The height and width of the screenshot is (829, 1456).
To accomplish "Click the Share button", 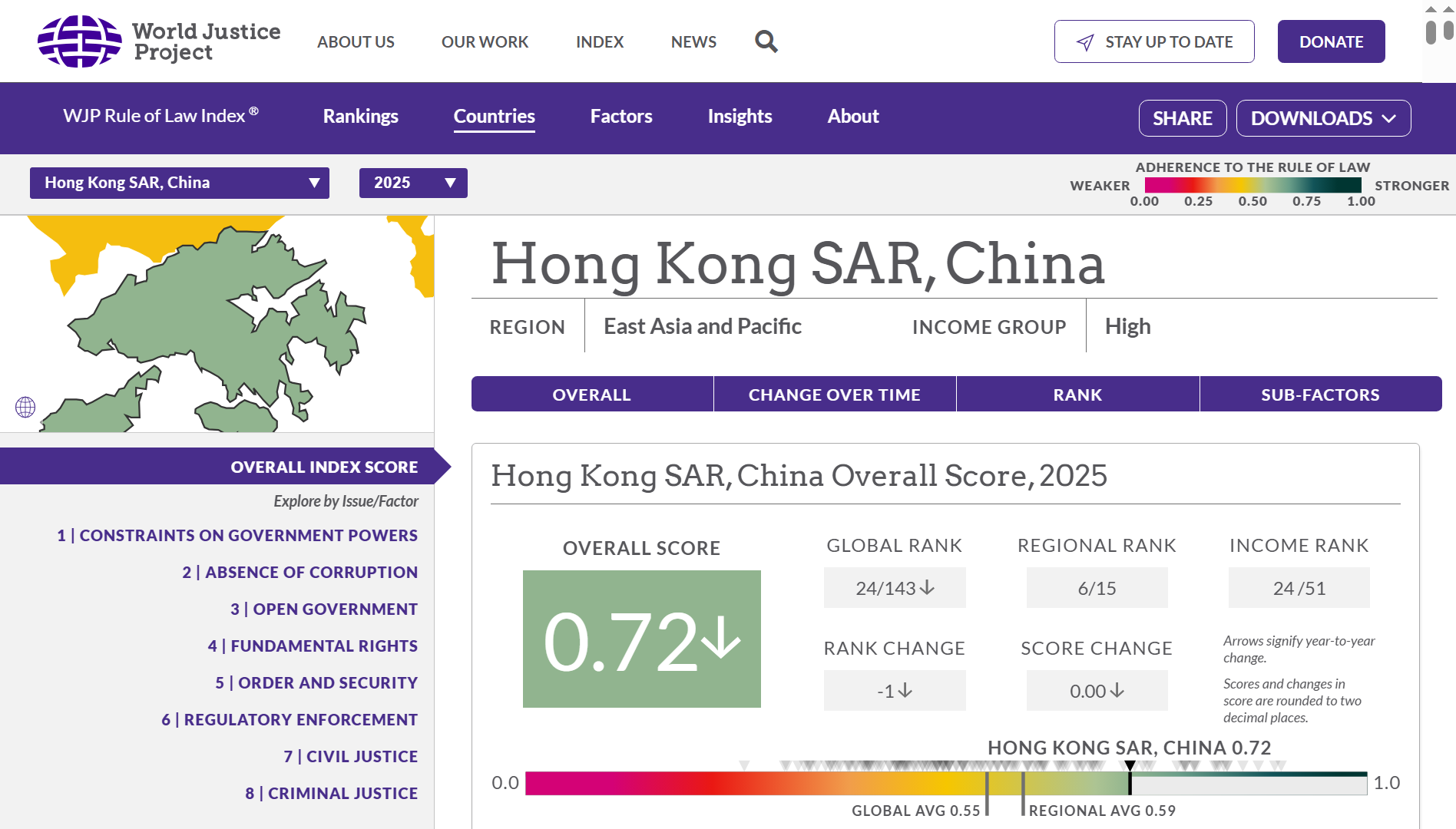I will pos(1182,118).
